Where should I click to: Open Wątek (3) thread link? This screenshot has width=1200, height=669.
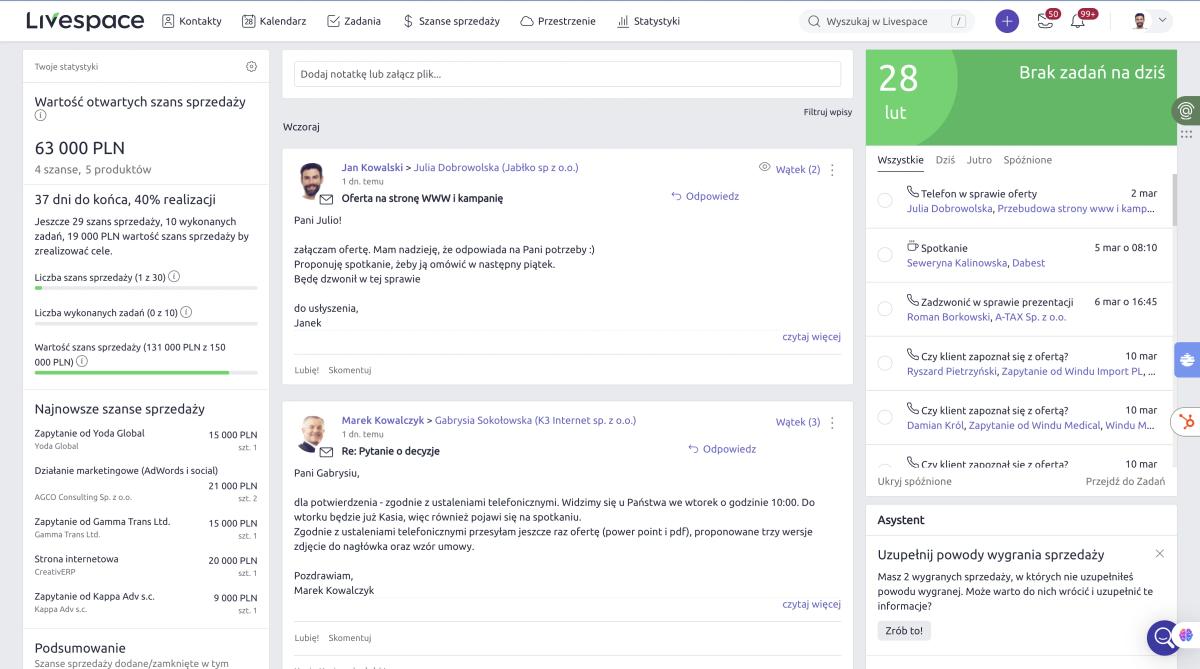tap(798, 422)
